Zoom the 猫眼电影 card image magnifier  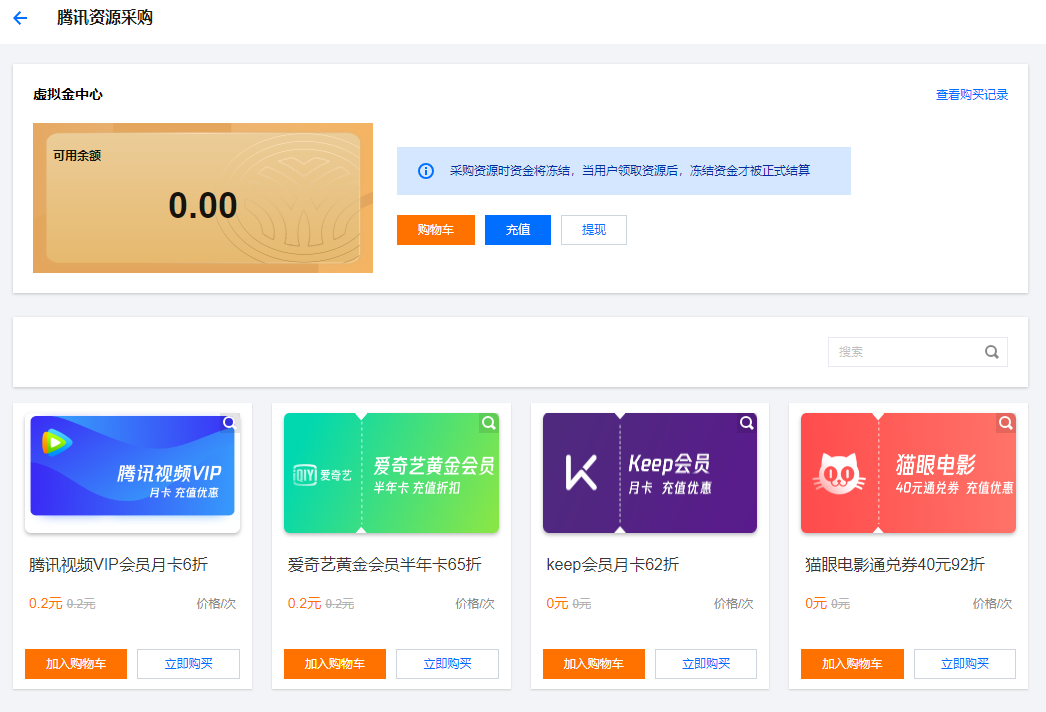point(1006,422)
